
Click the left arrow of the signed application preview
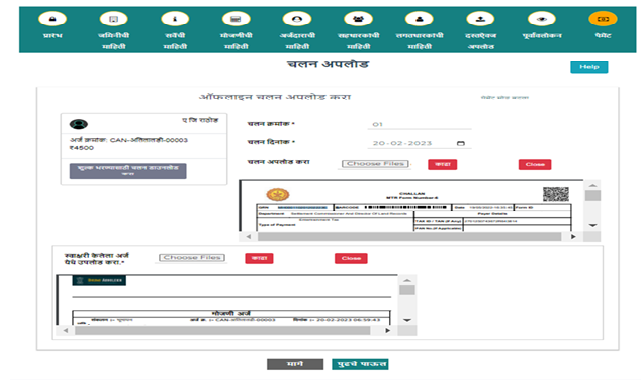click(66, 330)
